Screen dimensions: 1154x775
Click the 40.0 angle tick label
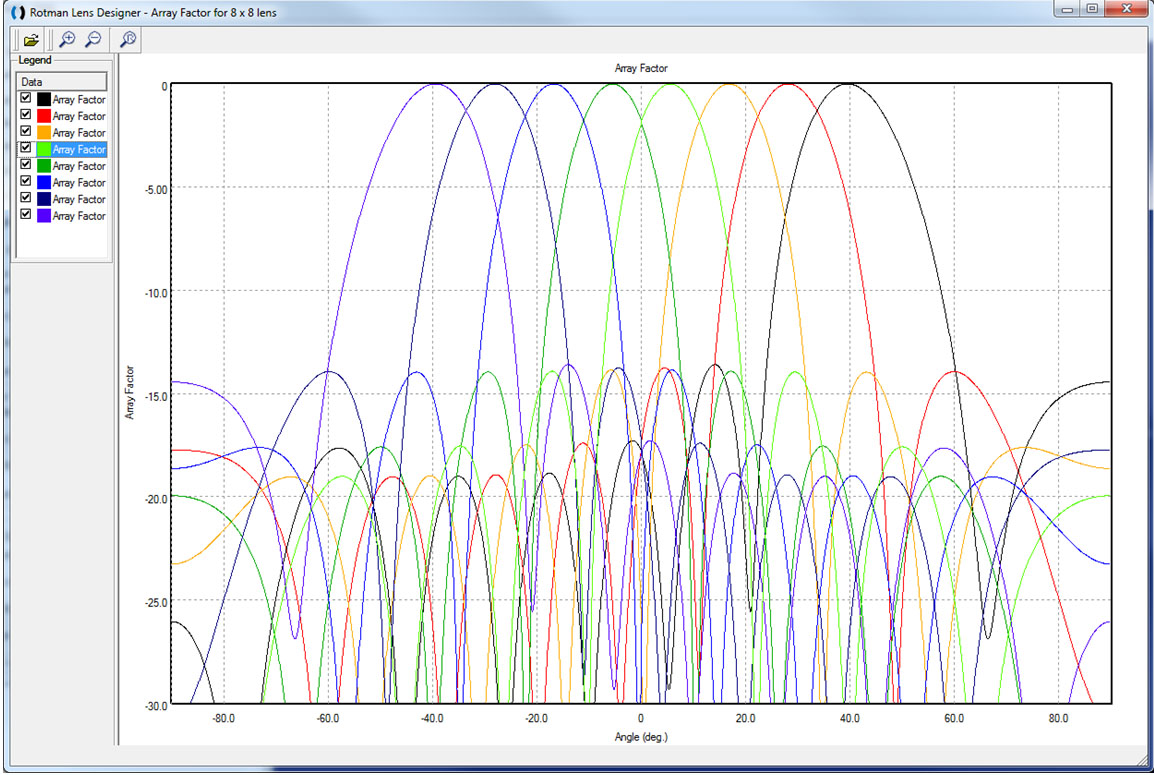click(x=849, y=718)
